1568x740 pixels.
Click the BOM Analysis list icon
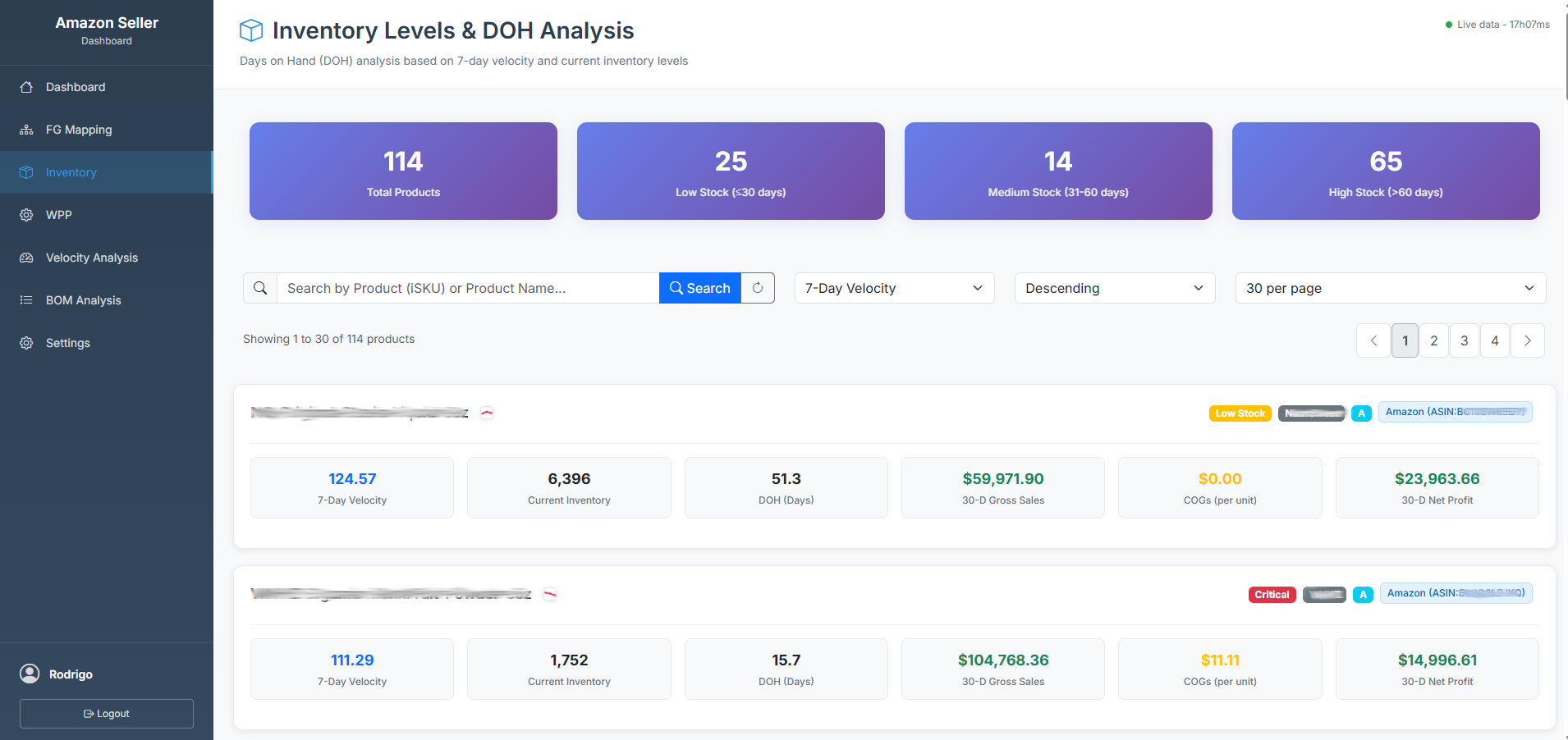coord(27,299)
